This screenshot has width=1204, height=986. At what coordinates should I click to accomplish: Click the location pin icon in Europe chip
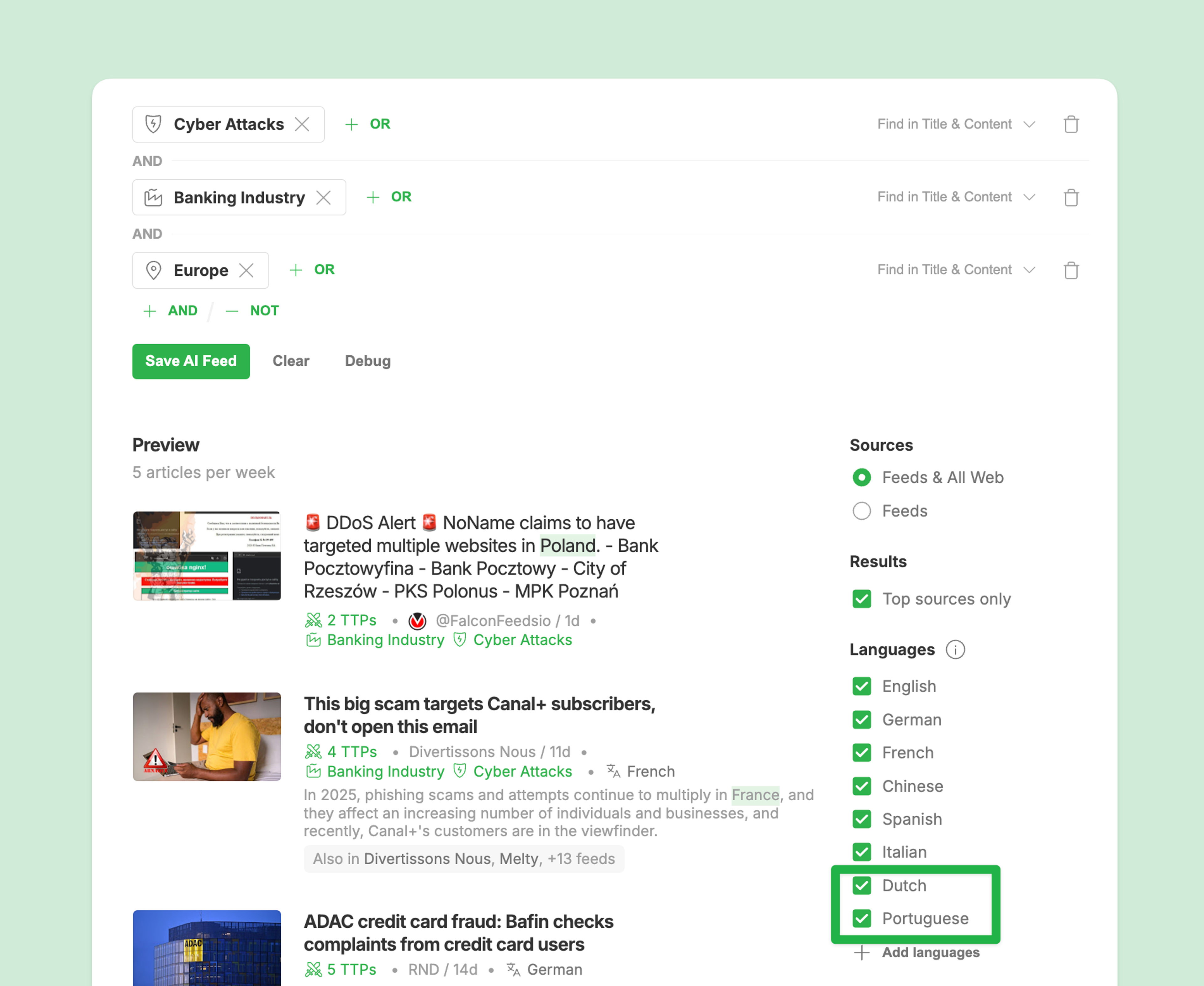coord(153,270)
